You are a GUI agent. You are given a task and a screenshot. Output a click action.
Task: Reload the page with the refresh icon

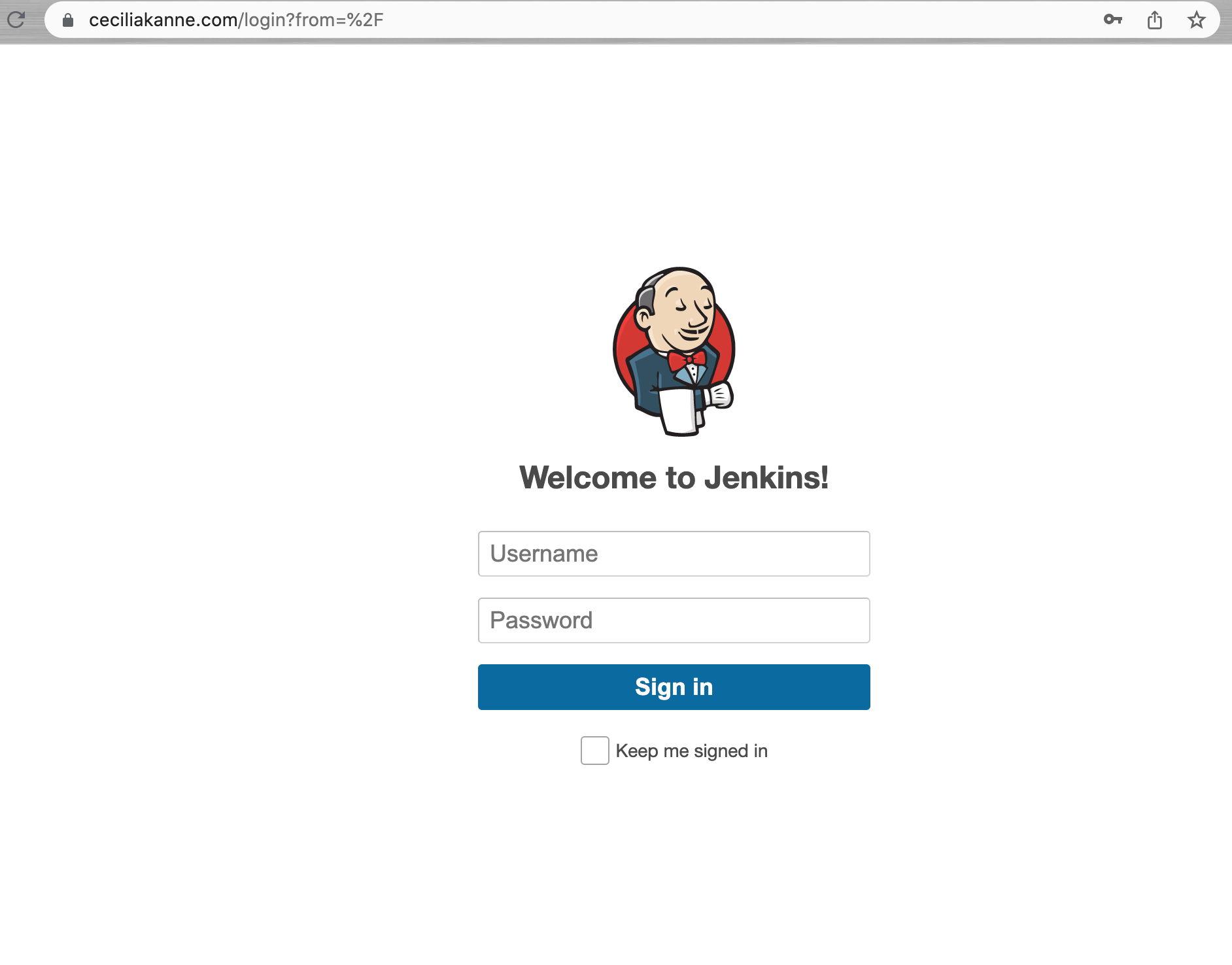(16, 20)
